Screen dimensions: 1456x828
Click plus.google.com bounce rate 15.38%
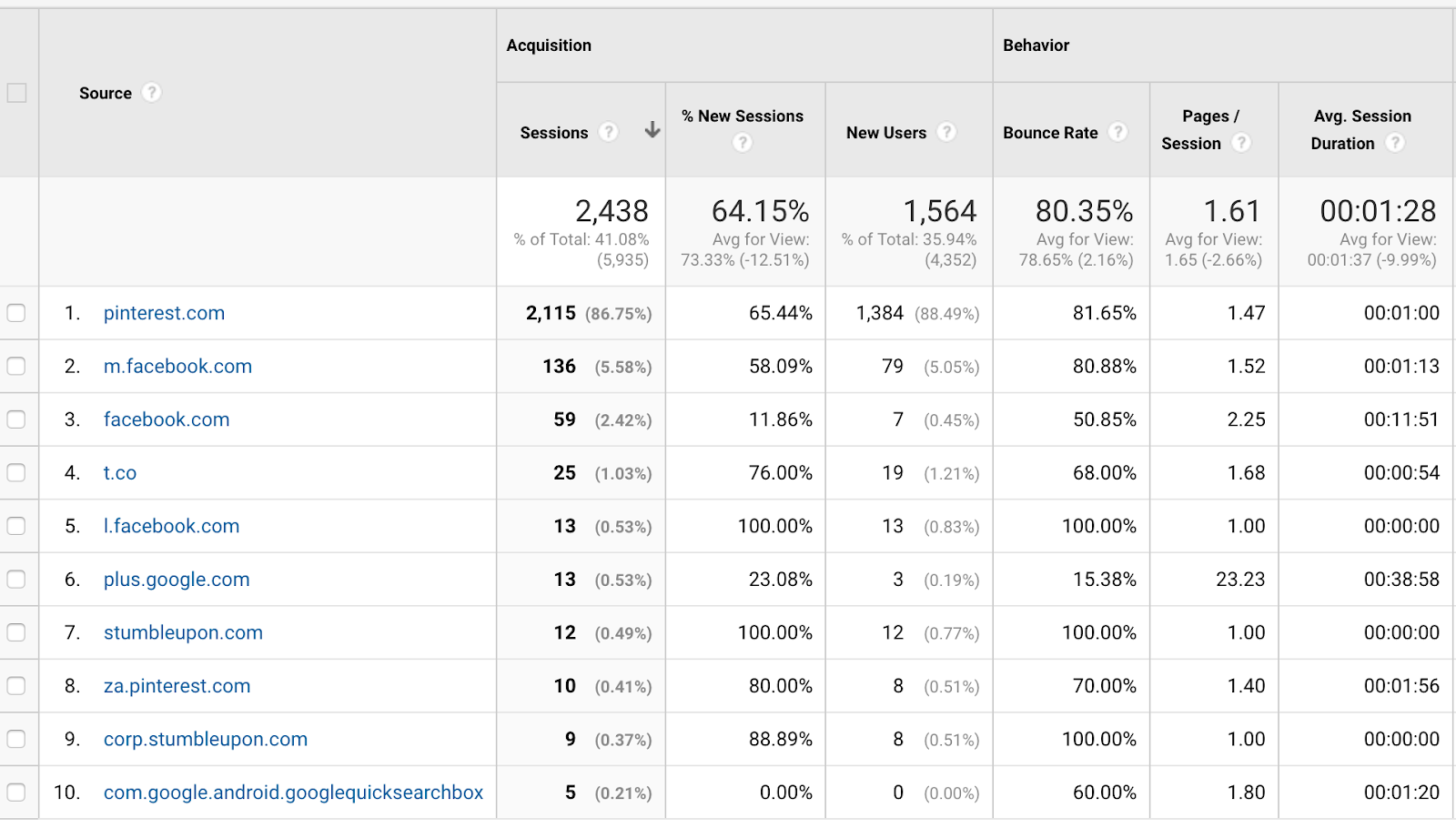[x=1105, y=579]
